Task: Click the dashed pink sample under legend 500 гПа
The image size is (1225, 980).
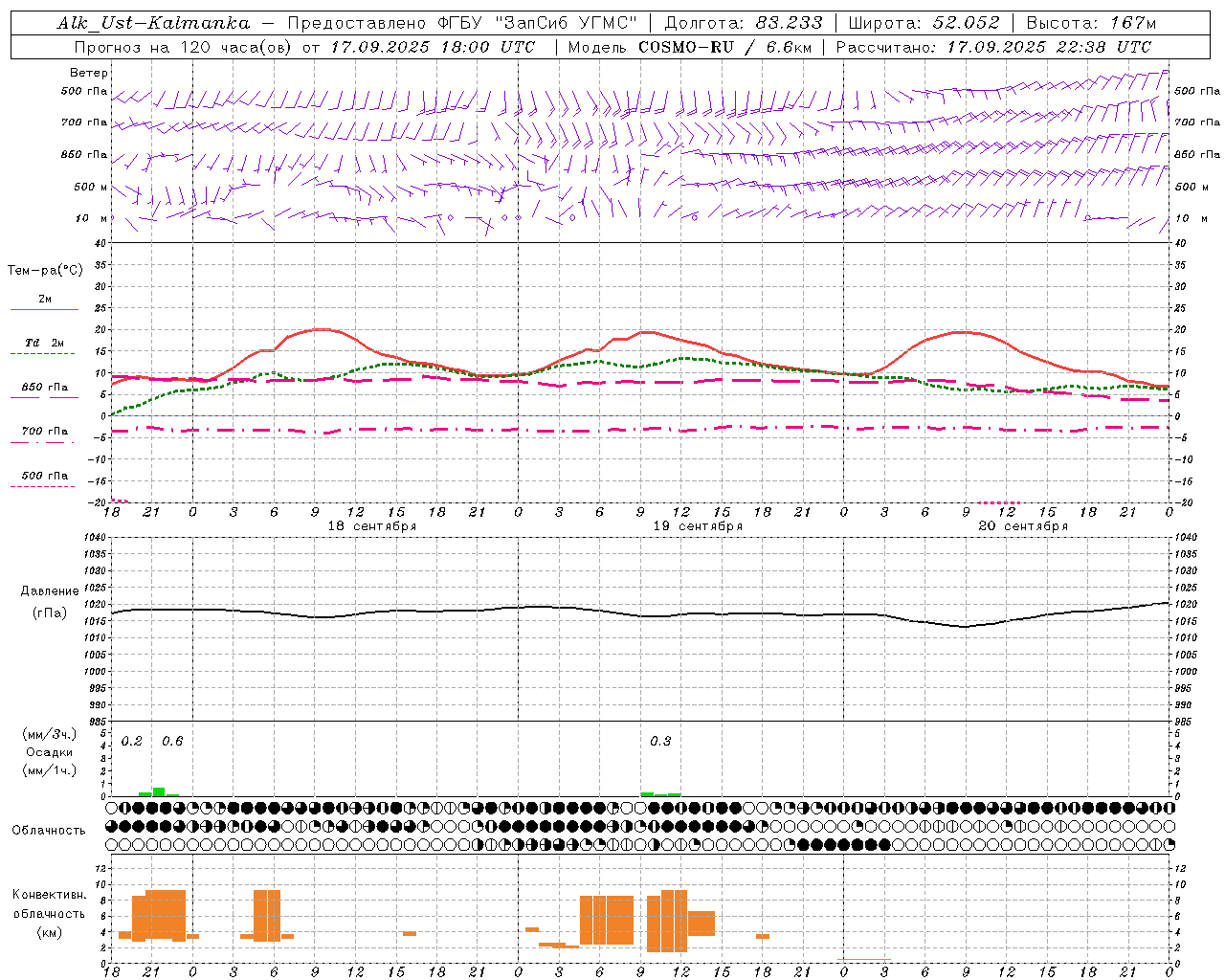Action: click(x=43, y=487)
